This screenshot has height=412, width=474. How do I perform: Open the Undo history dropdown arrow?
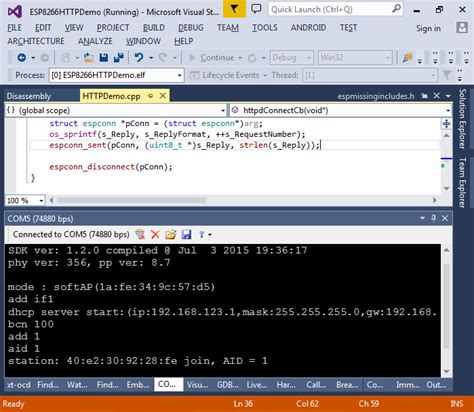151,58
